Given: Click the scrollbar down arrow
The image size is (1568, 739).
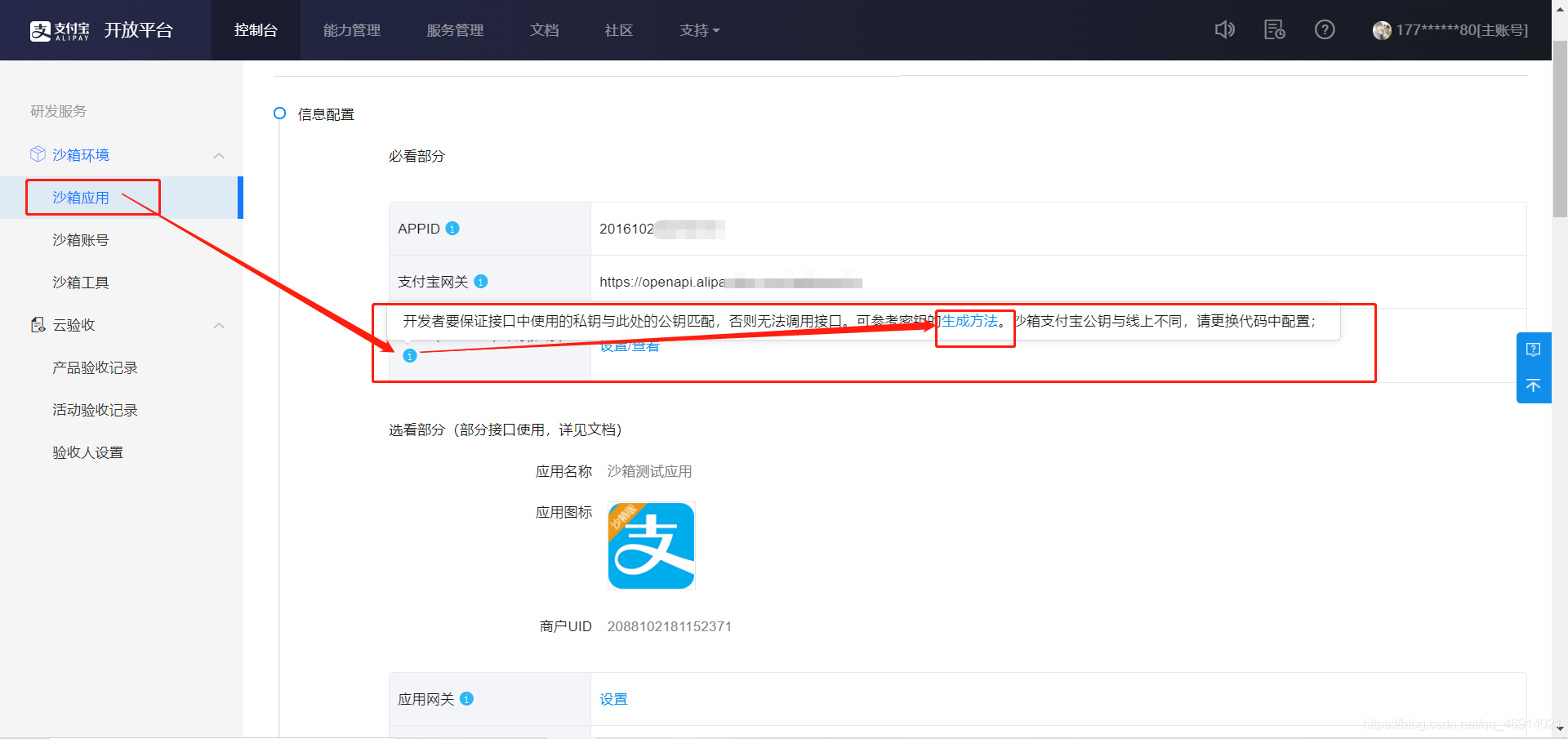Looking at the screenshot, I should point(1560,729).
